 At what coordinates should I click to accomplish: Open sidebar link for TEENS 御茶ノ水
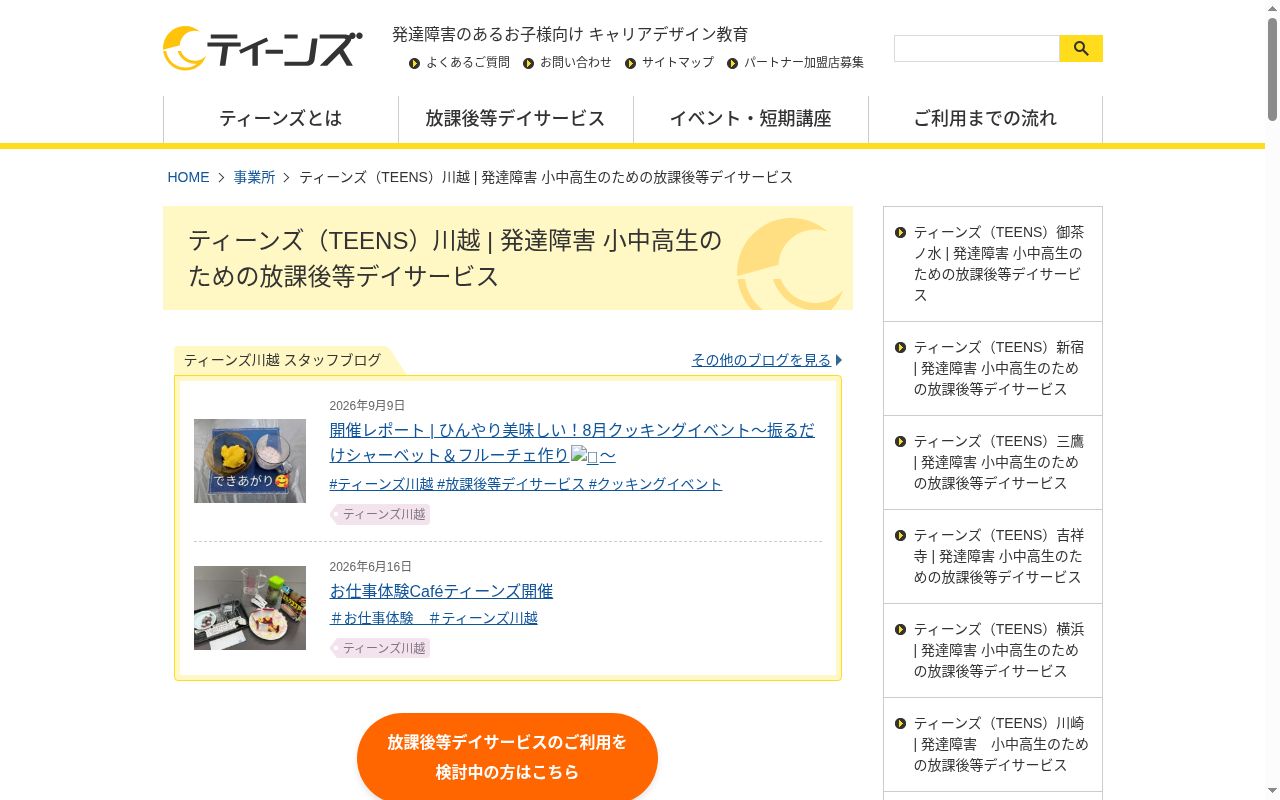coord(993,264)
